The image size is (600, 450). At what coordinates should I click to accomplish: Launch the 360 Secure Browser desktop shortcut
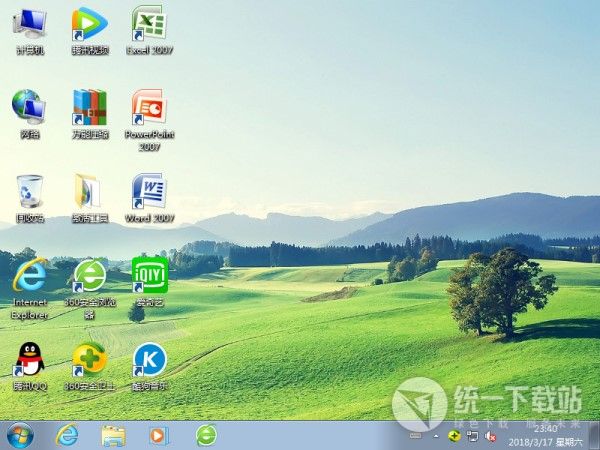coord(90,289)
